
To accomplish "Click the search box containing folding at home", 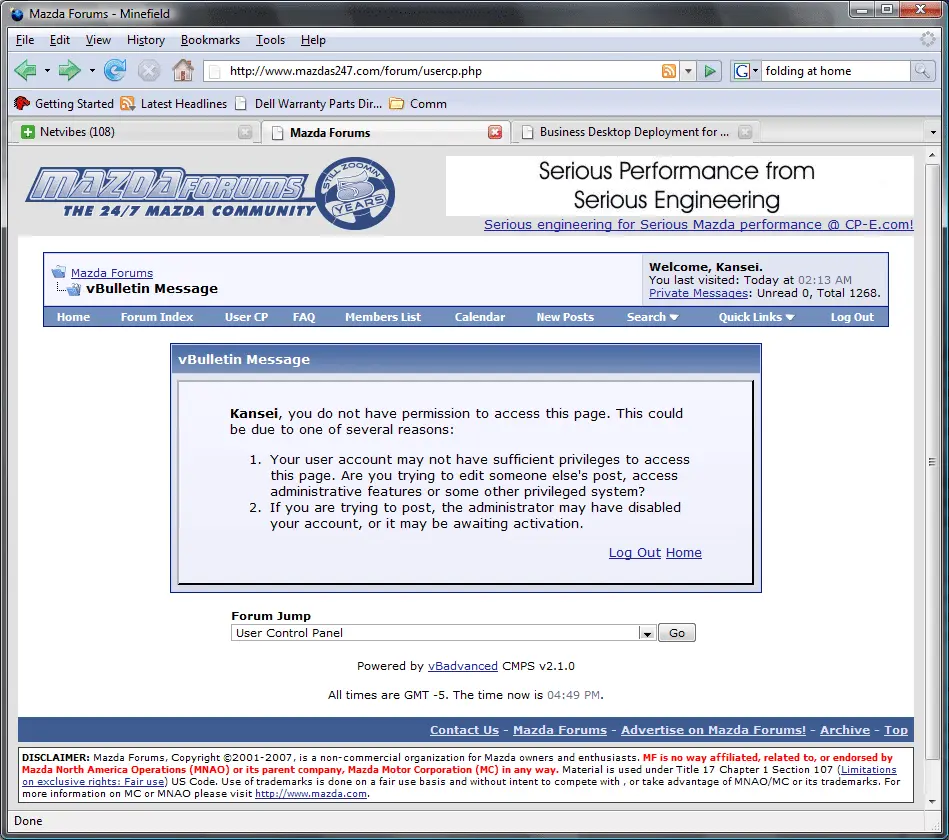I will pyautogui.click(x=835, y=71).
